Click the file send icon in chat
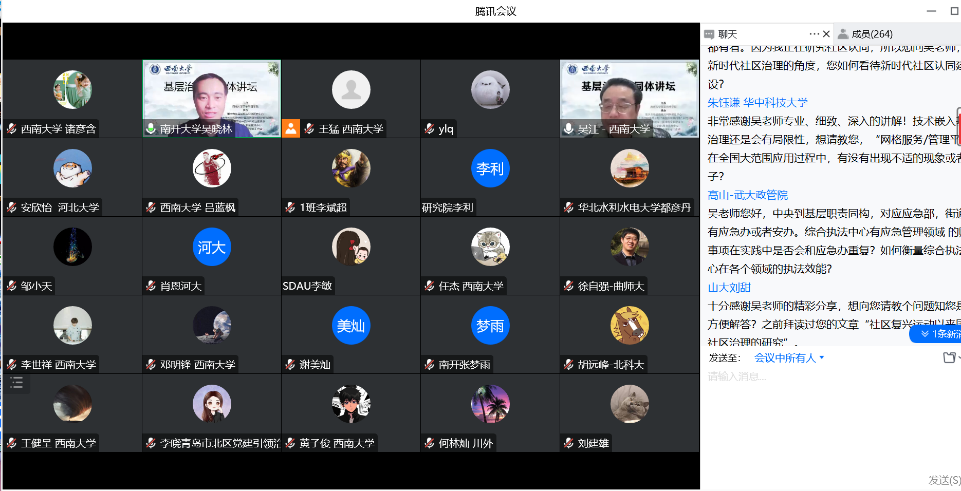 (x=948, y=357)
